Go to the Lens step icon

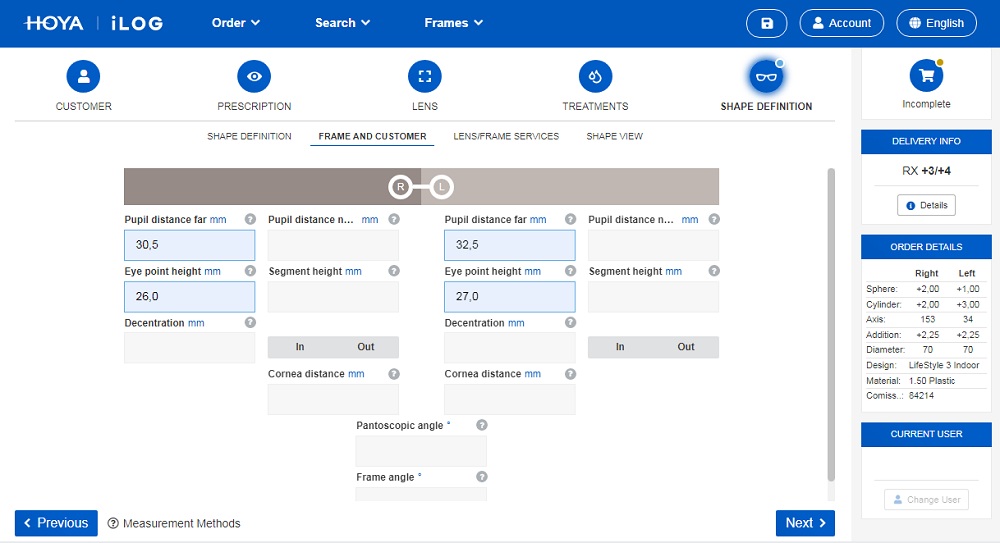click(x=425, y=76)
